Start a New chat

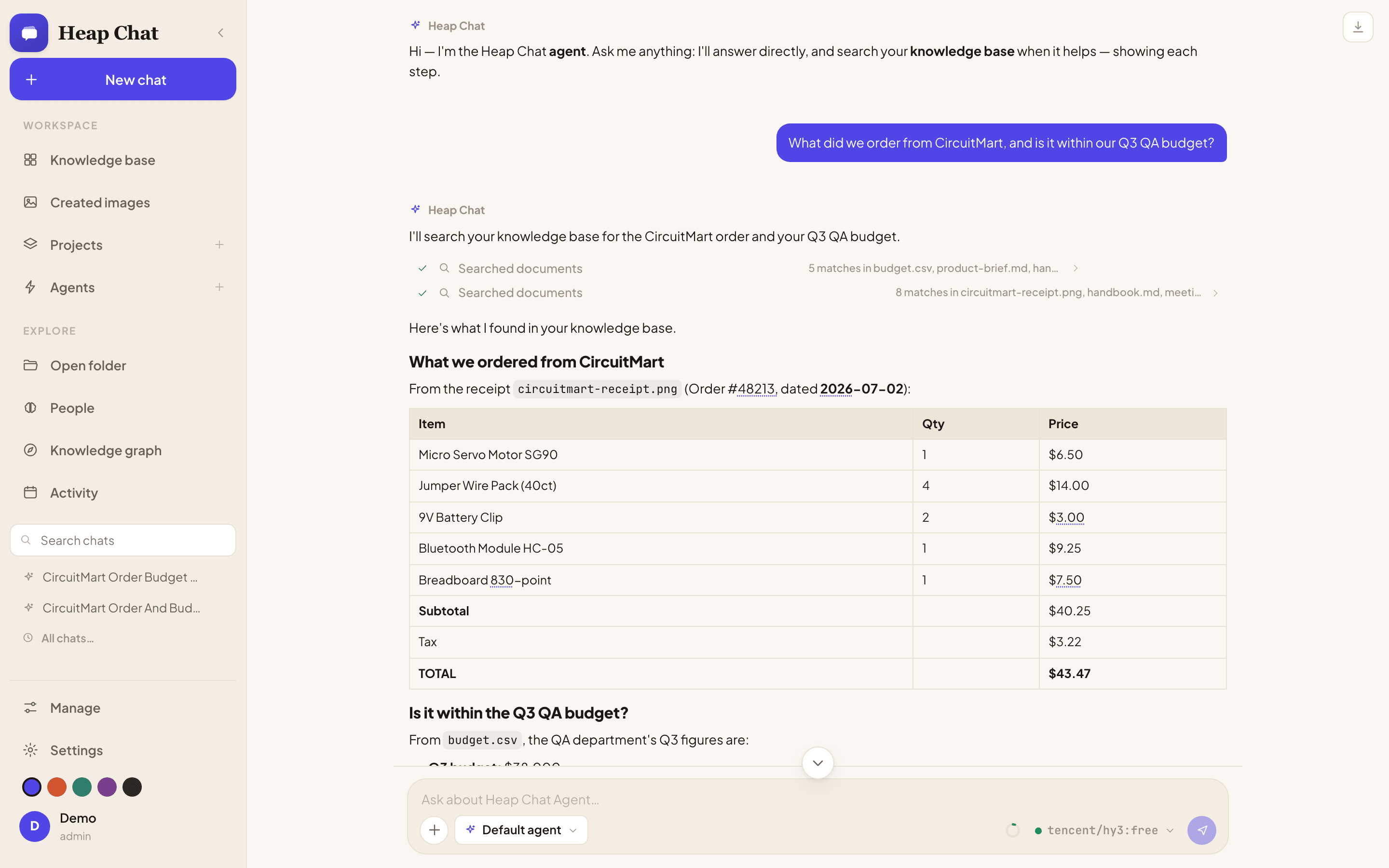(x=123, y=79)
